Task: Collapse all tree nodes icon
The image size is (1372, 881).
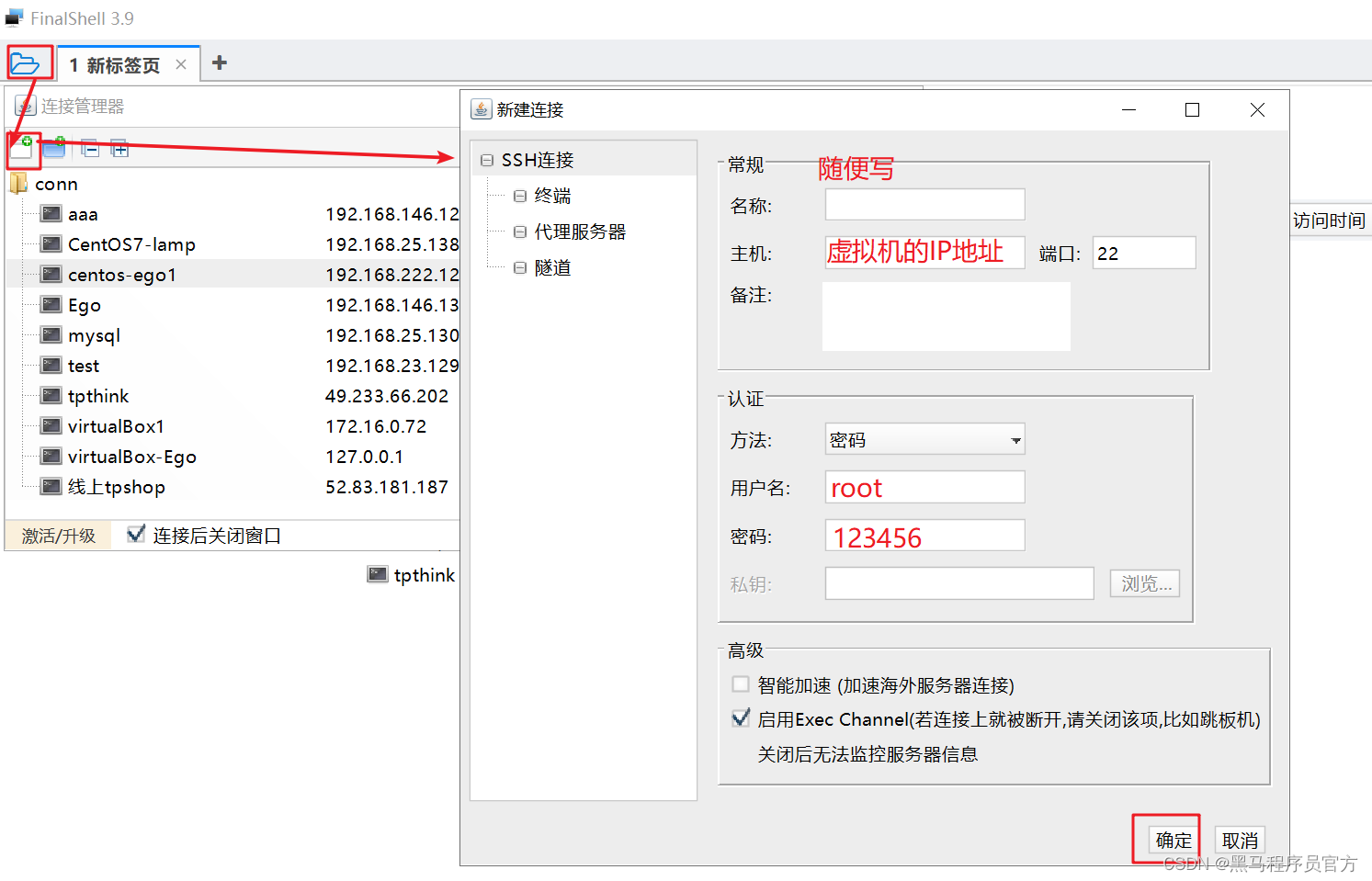Action: point(90,148)
